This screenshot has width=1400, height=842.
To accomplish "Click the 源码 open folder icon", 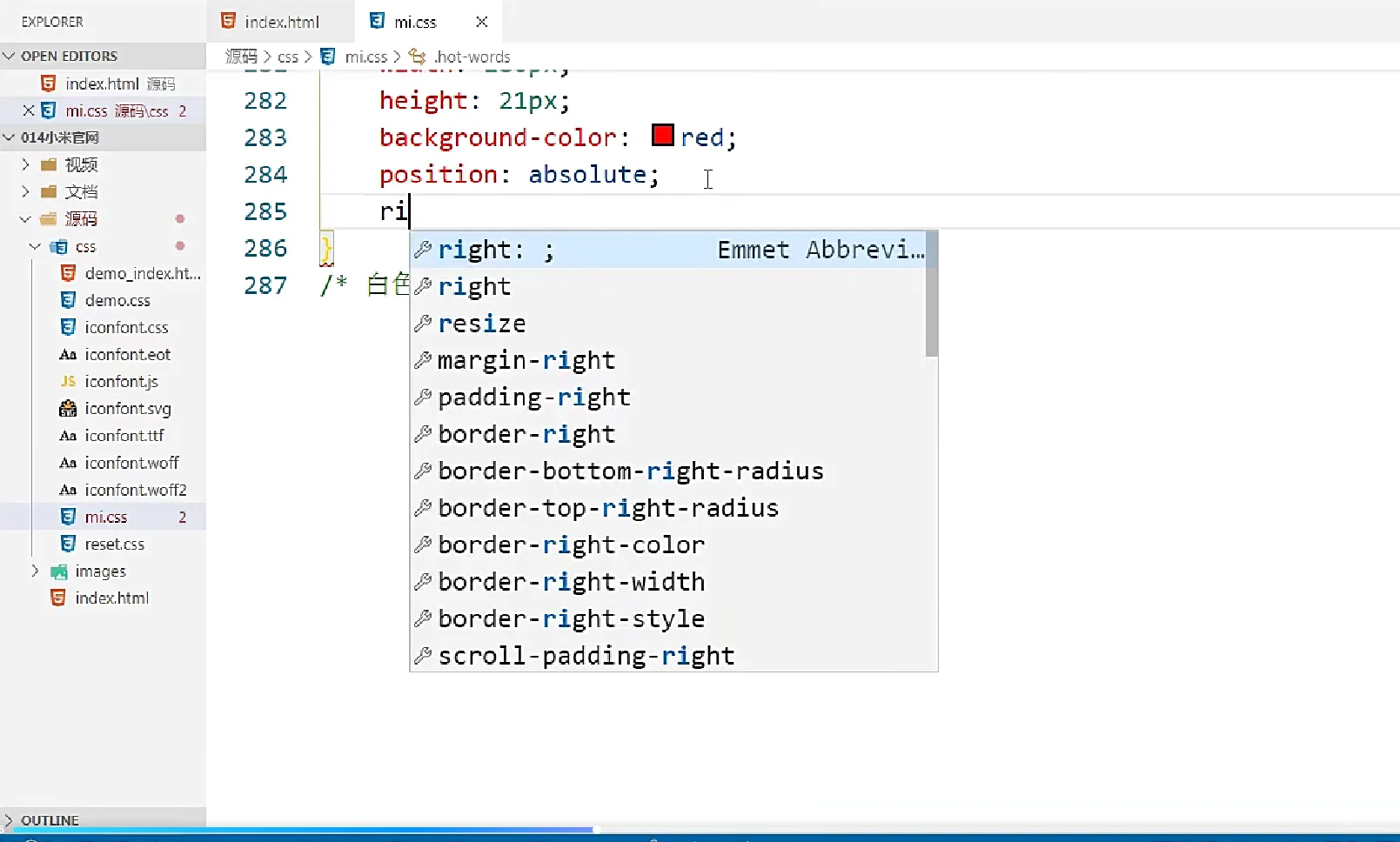I will [x=49, y=218].
